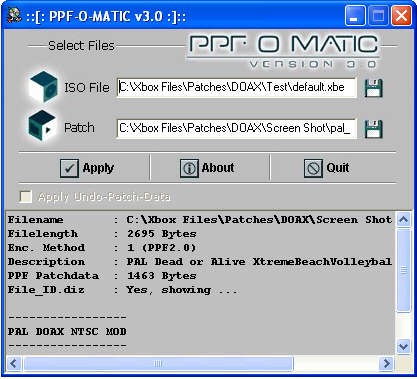The height and width of the screenshot is (379, 417).
Task: Click the Patch cube icon
Action: pos(42,125)
